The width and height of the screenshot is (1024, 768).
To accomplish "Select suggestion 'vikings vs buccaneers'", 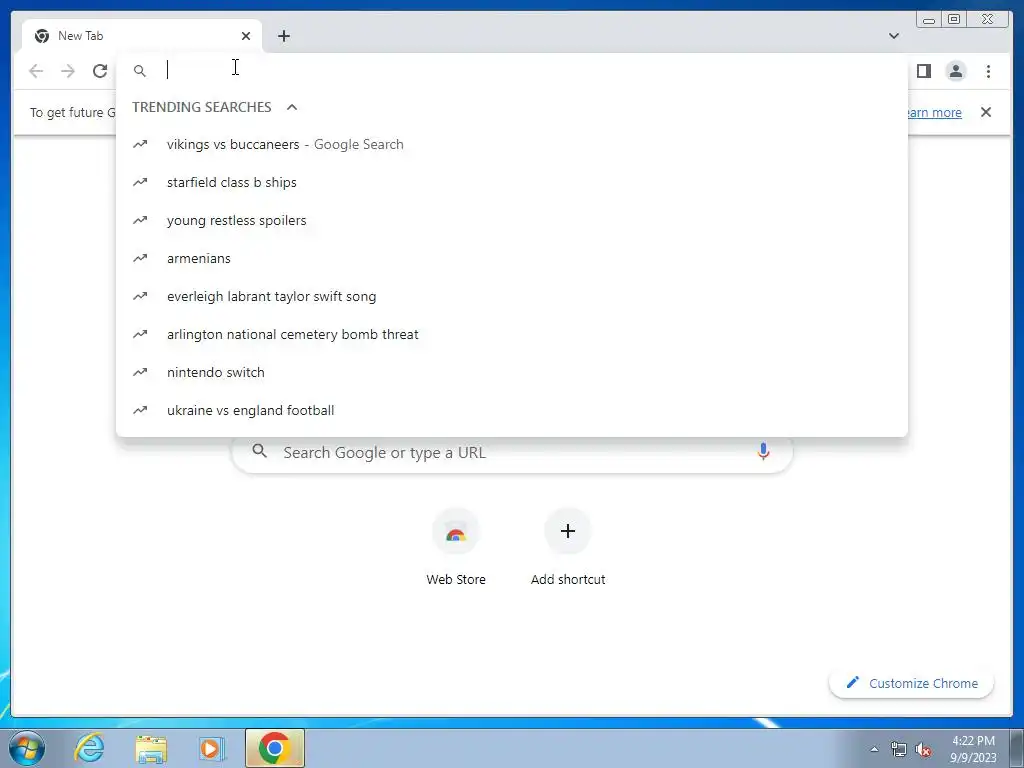I will point(511,144).
